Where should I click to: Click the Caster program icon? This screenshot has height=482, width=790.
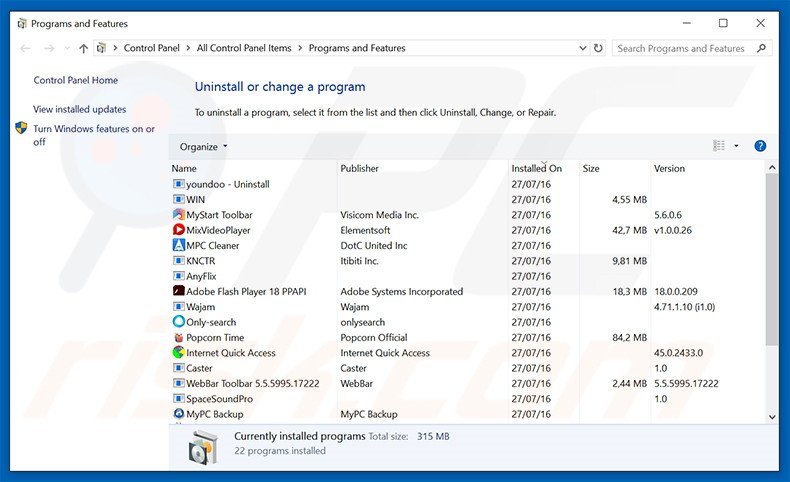[x=178, y=368]
